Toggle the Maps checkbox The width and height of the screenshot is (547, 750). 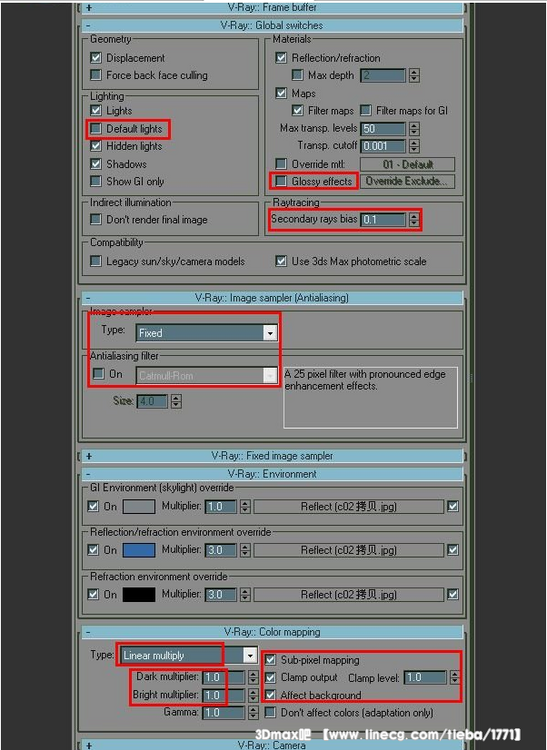point(281,93)
